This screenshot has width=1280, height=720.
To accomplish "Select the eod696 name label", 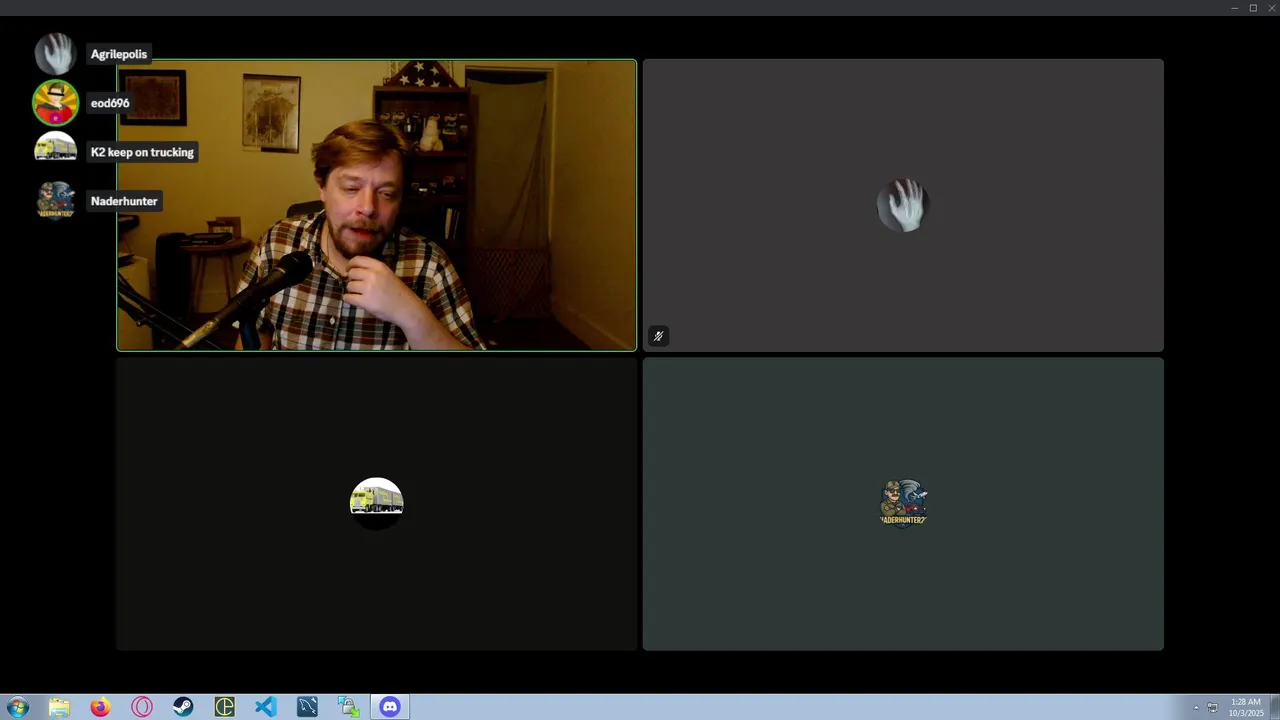I will pyautogui.click(x=110, y=103).
